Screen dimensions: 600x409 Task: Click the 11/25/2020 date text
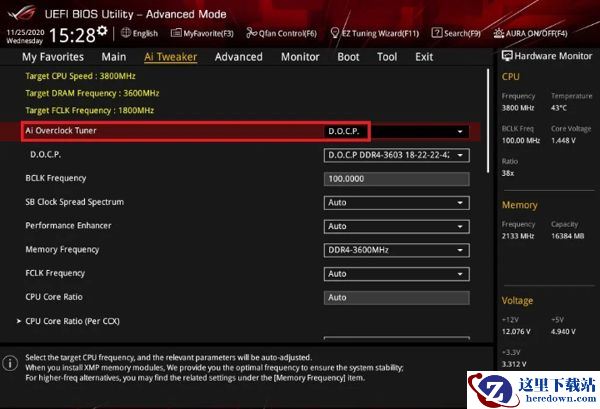[x=25, y=33]
